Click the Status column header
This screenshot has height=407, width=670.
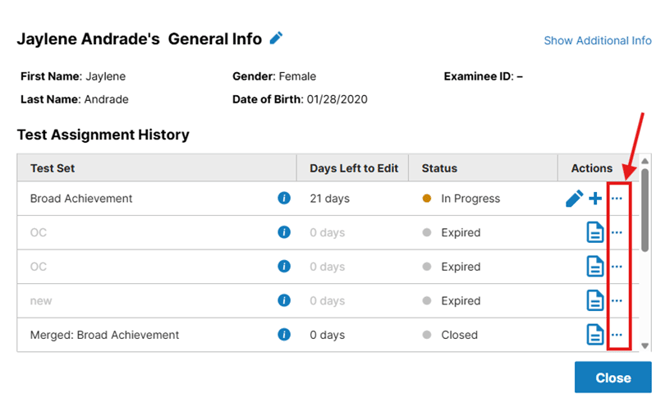(x=439, y=168)
